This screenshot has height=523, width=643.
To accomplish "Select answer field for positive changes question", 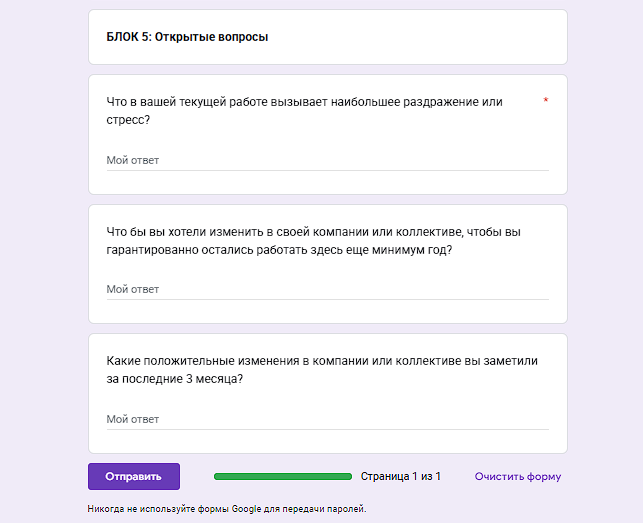I will (327, 419).
